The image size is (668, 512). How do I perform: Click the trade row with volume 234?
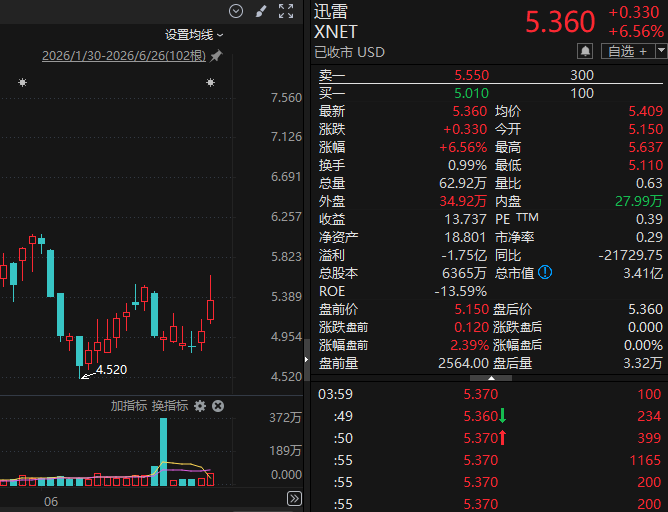[x=489, y=416]
